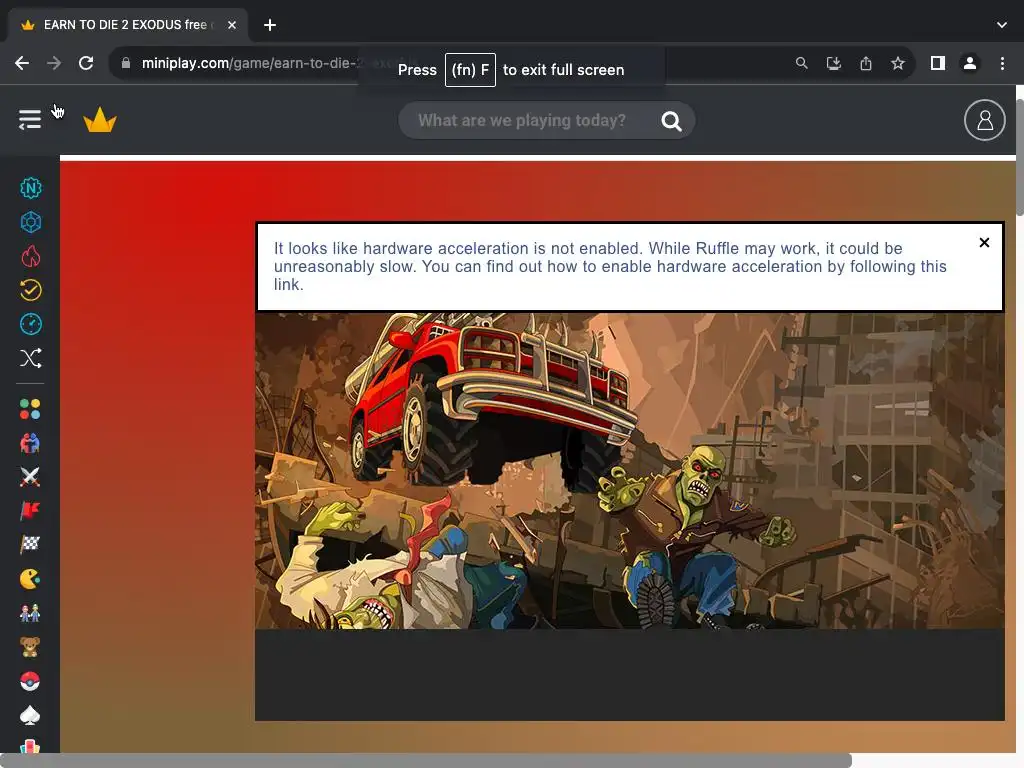Click the site lock icon in address bar
Screen dimensions: 1024x768
(x=126, y=63)
